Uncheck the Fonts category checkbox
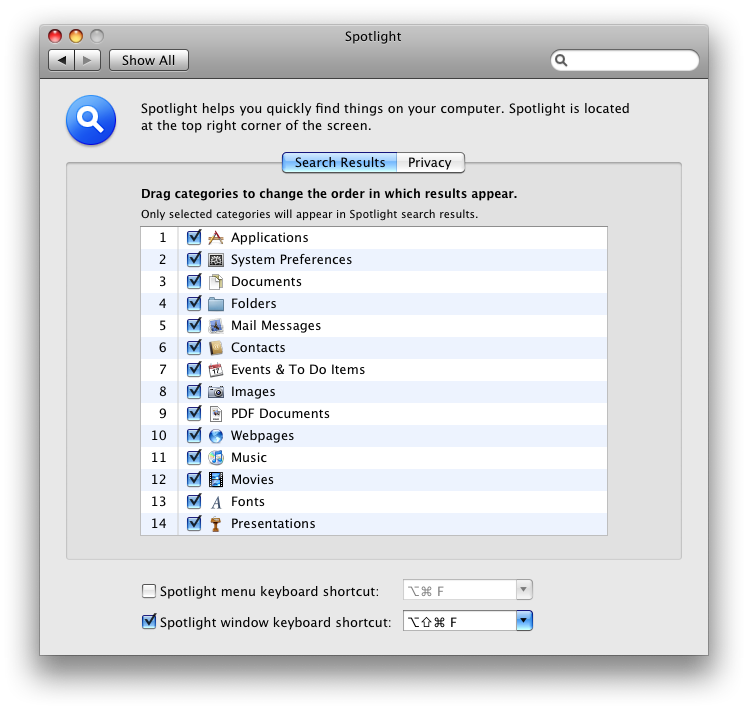748x710 pixels. point(194,502)
